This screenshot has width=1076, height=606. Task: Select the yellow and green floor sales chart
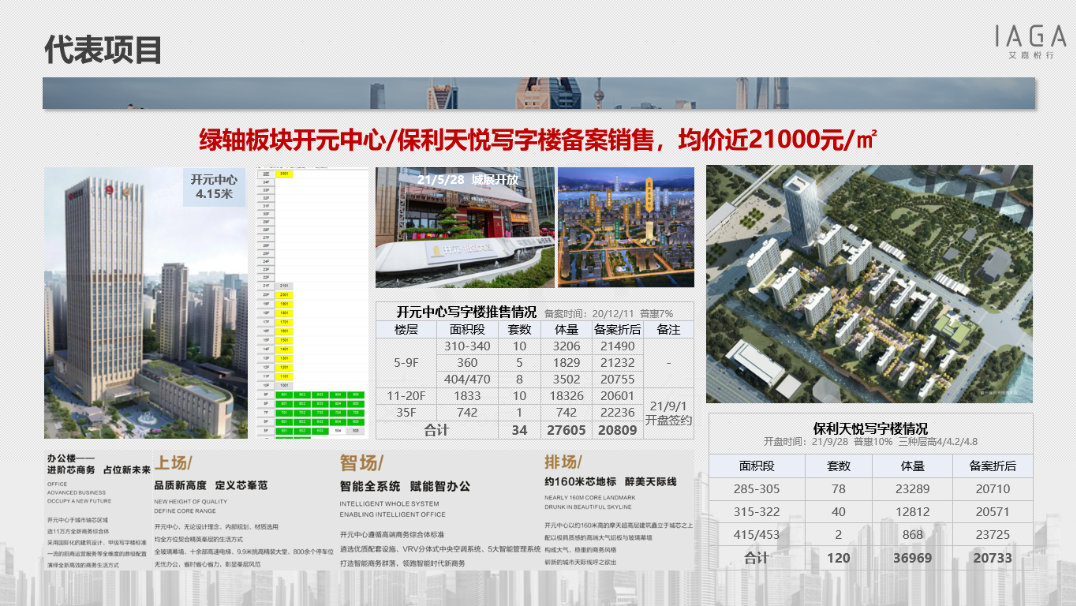click(x=312, y=302)
